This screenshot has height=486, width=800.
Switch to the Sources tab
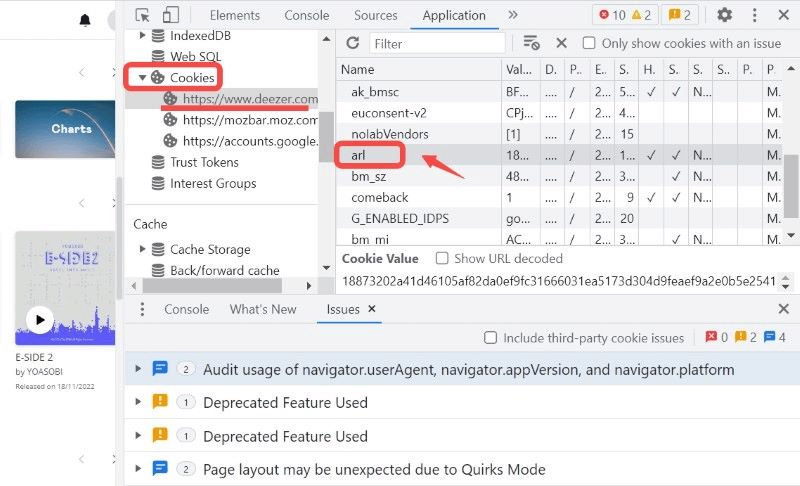376,15
